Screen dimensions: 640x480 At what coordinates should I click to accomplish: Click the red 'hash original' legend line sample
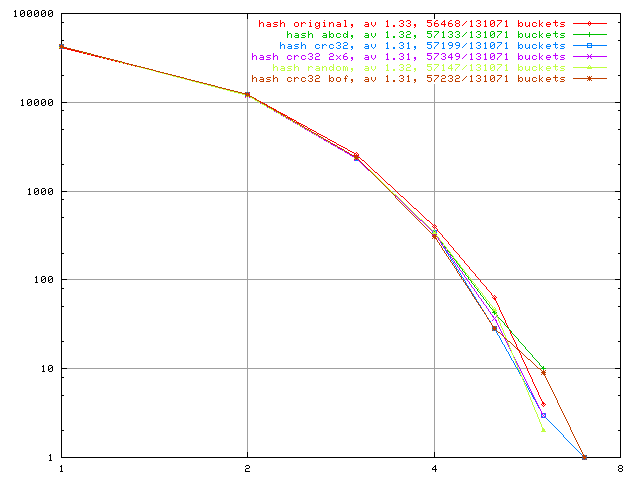click(590, 22)
